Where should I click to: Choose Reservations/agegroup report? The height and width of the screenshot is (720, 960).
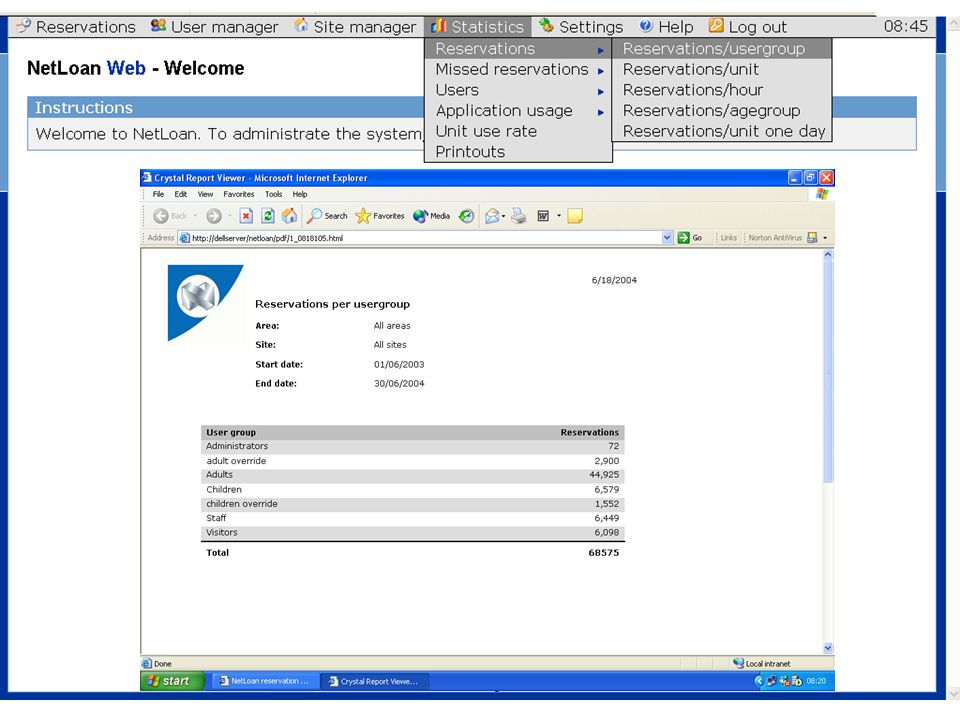(x=722, y=111)
